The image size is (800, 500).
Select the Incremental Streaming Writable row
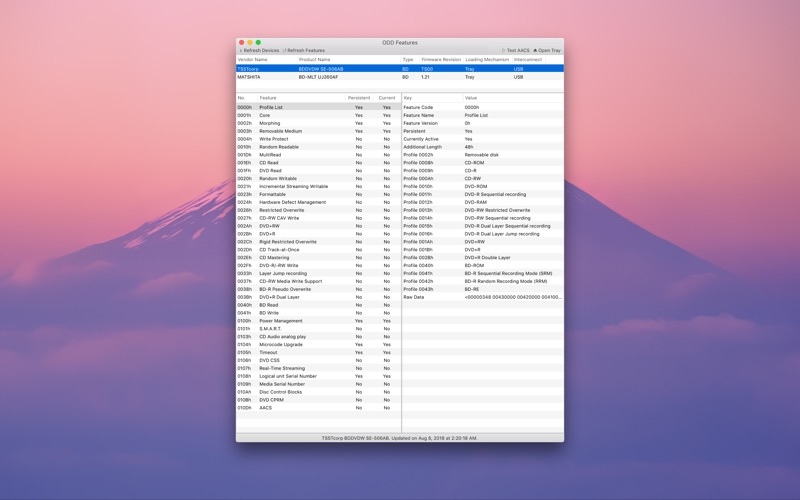tap(318, 186)
